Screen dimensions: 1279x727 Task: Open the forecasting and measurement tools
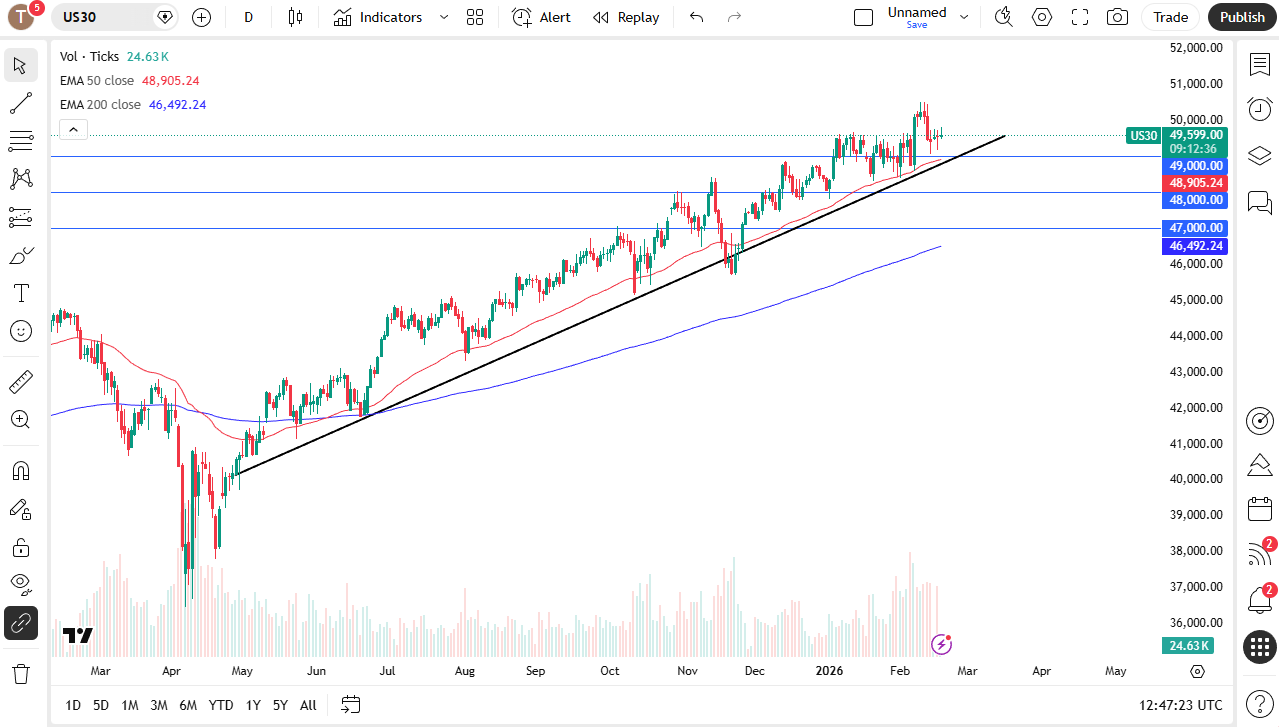point(20,217)
